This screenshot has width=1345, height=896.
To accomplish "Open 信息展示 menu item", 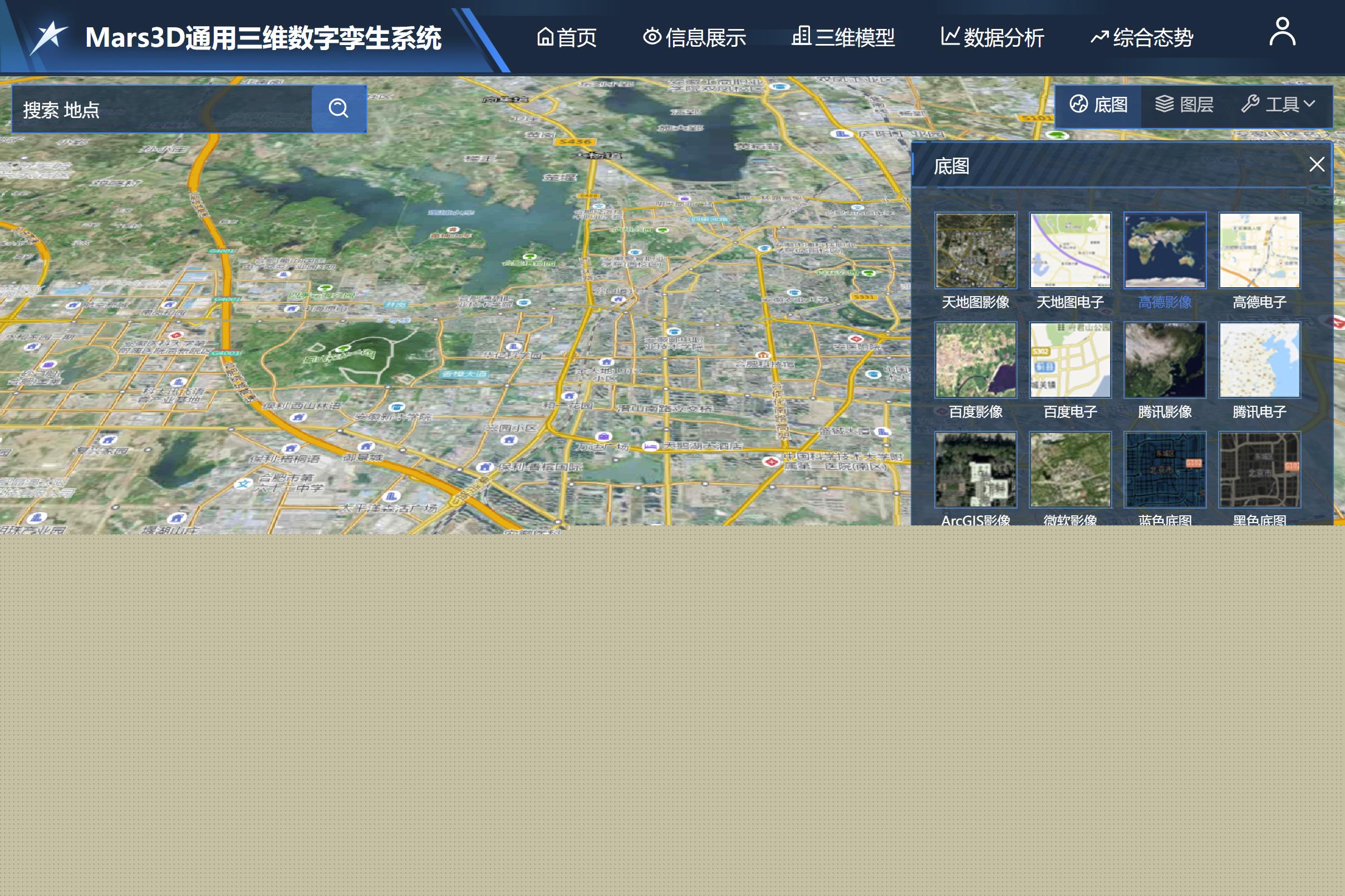I will click(x=694, y=38).
